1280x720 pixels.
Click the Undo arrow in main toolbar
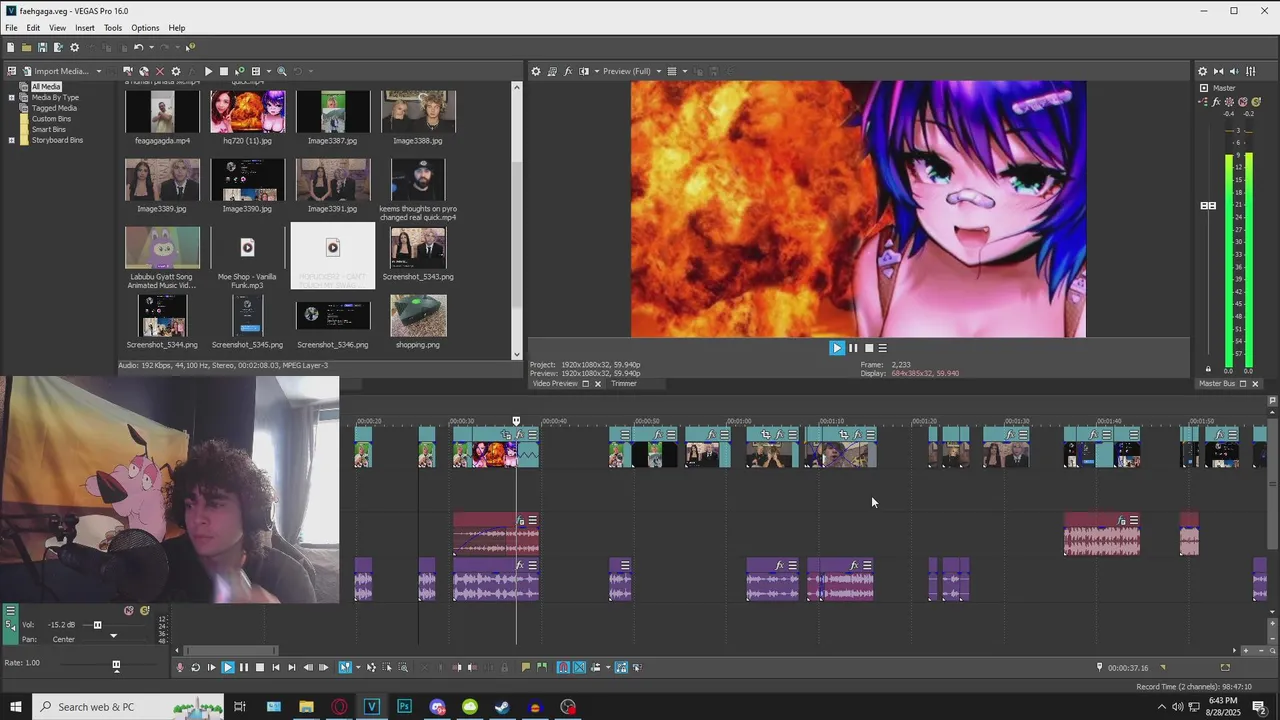[138, 47]
